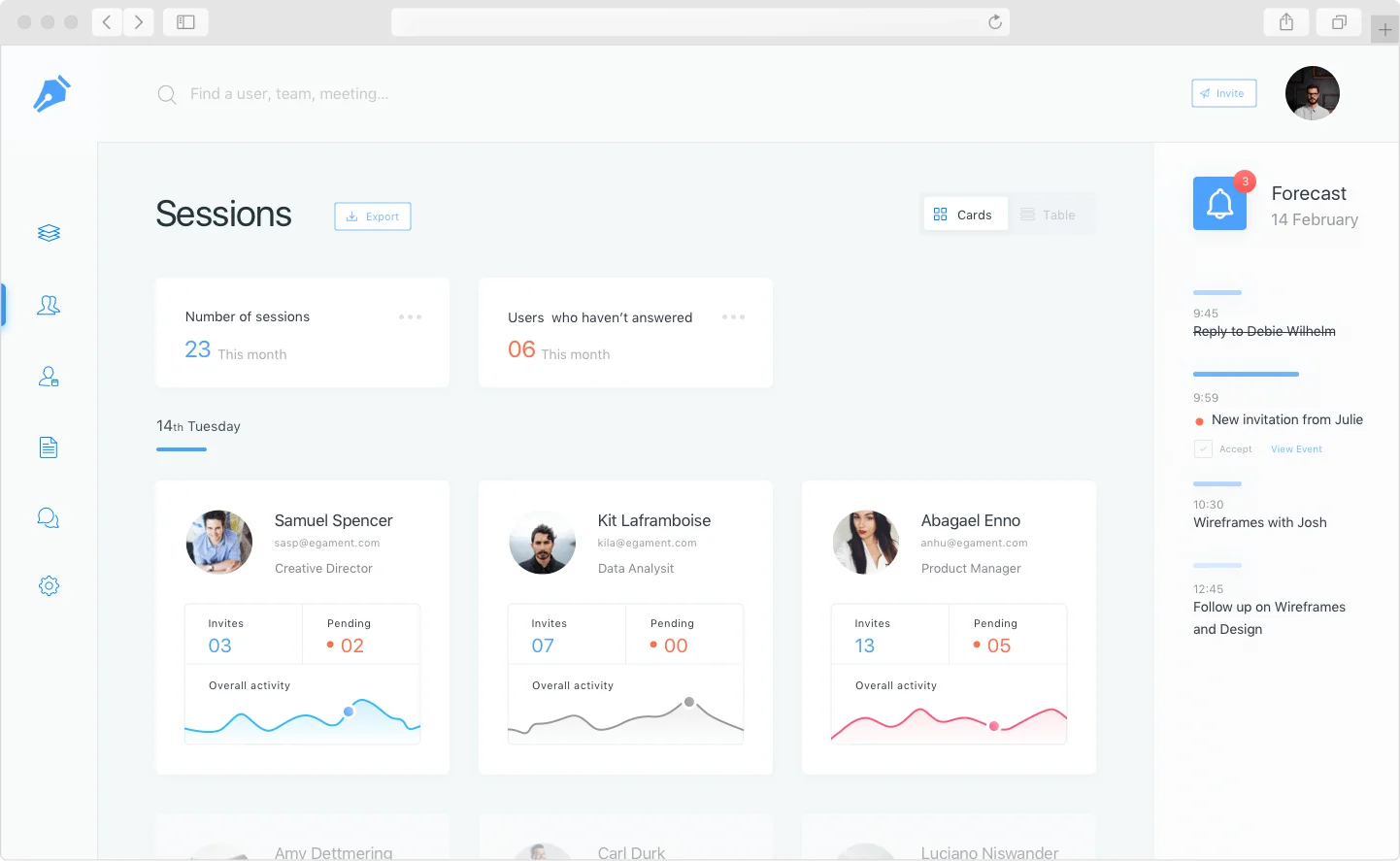Click the pen logo in the top corner

[x=50, y=93]
